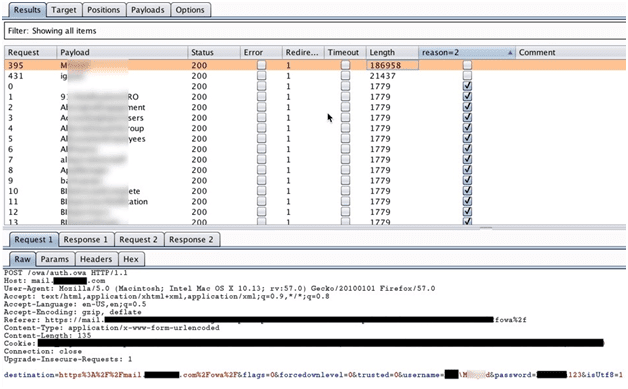Screen dimensions: 628x389
Task: Open the Response 1 tab
Action: coord(86,240)
